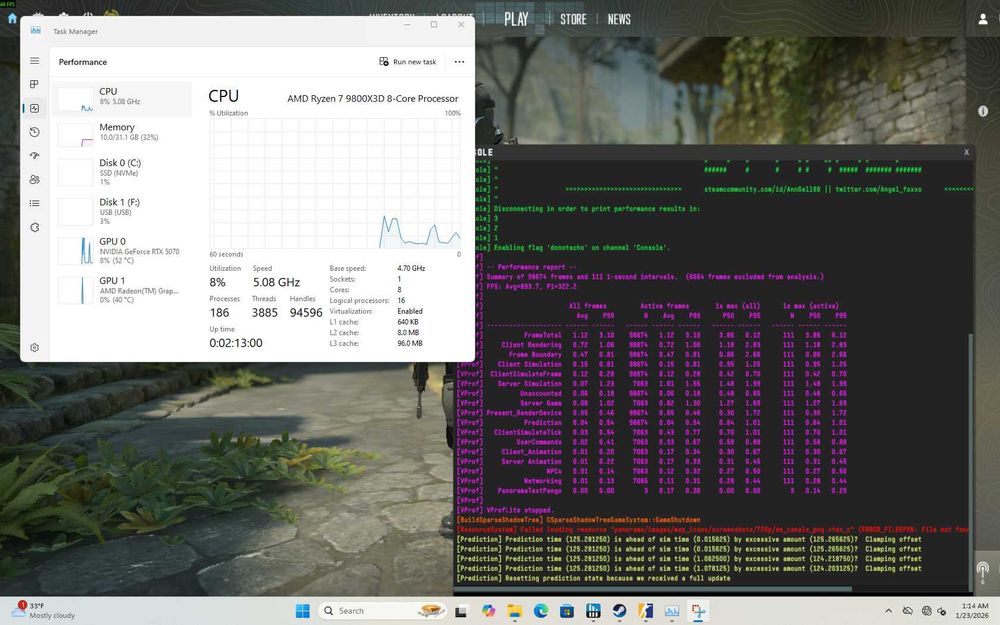Image resolution: width=1000 pixels, height=625 pixels.
Task: Expand hidden system tray icons chevron
Action: pos(888,611)
